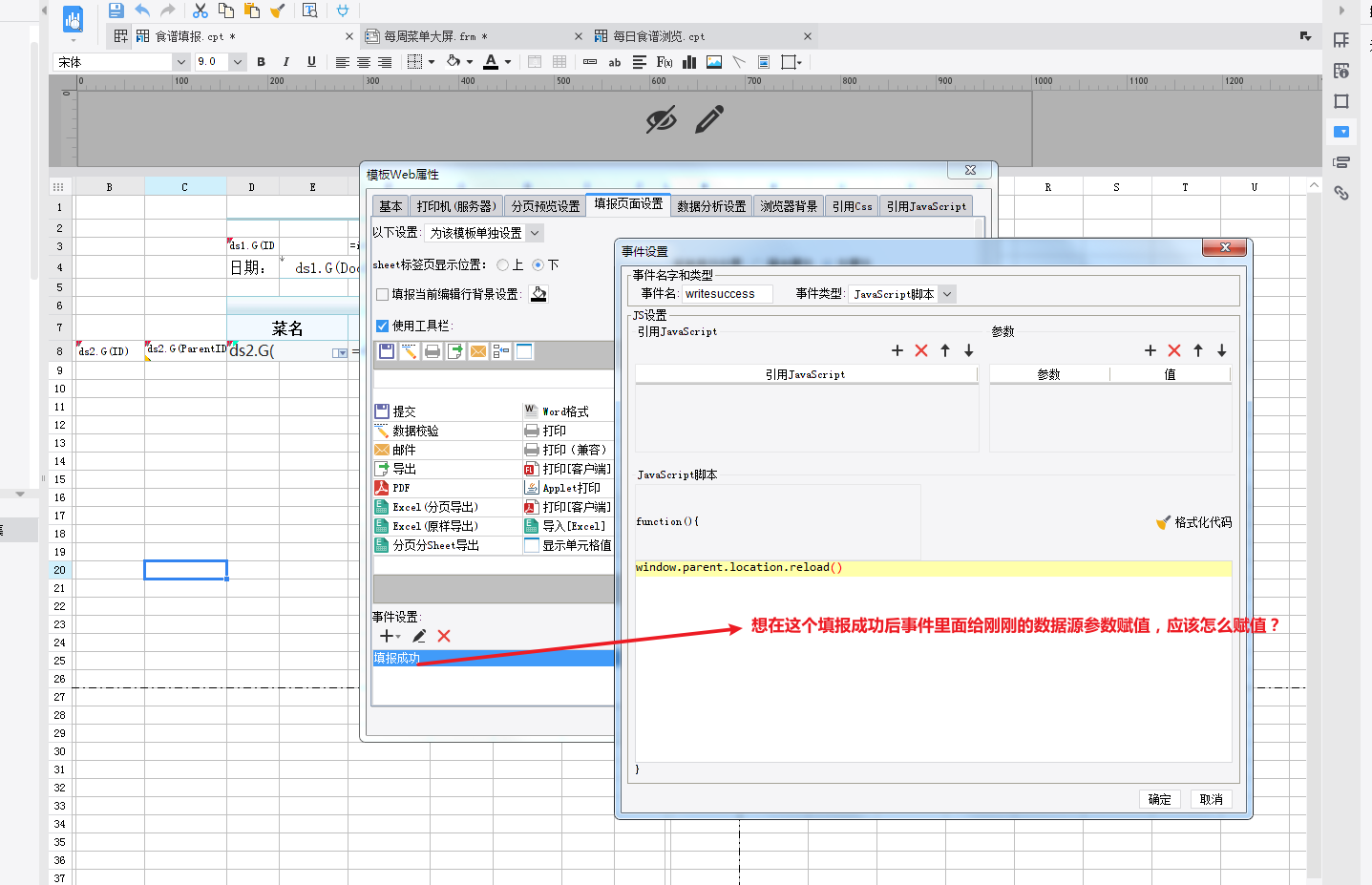
Task: Open the font size dropdown 9.0
Action: tap(238, 62)
